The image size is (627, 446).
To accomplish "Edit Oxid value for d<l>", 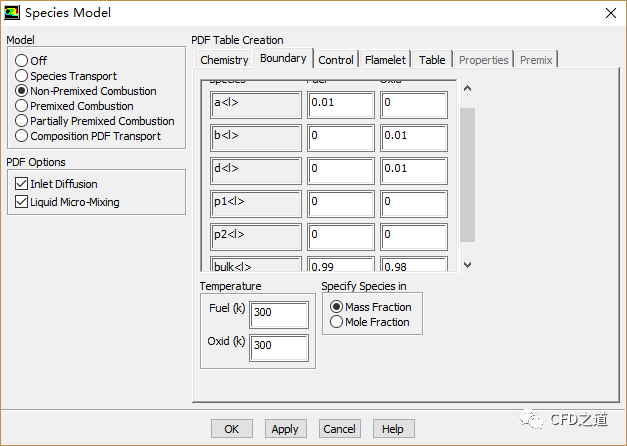I will [x=414, y=171].
